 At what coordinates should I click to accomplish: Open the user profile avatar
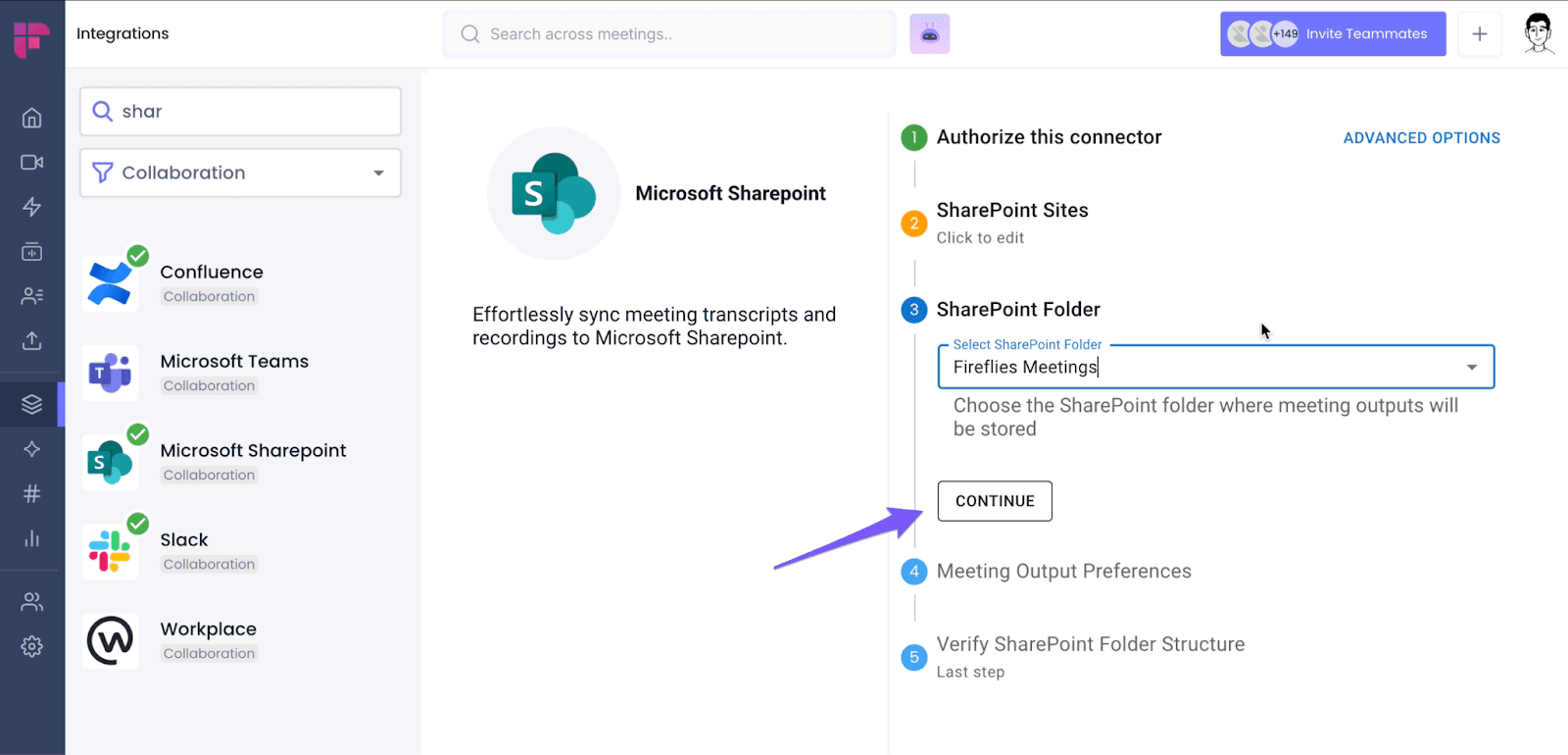point(1539,33)
